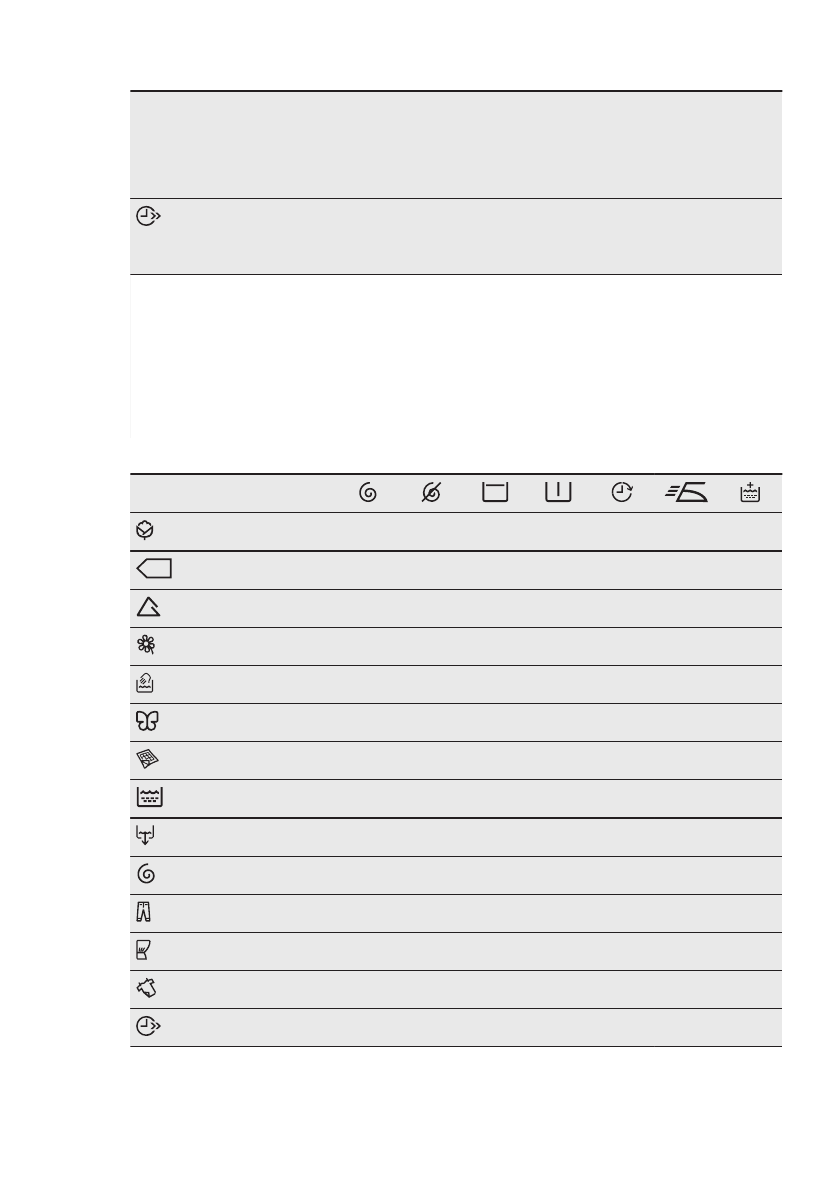Viewport: 839px width, 1191px height.
Task: Click the extra rinse plus tub icon
Action: tap(750, 492)
